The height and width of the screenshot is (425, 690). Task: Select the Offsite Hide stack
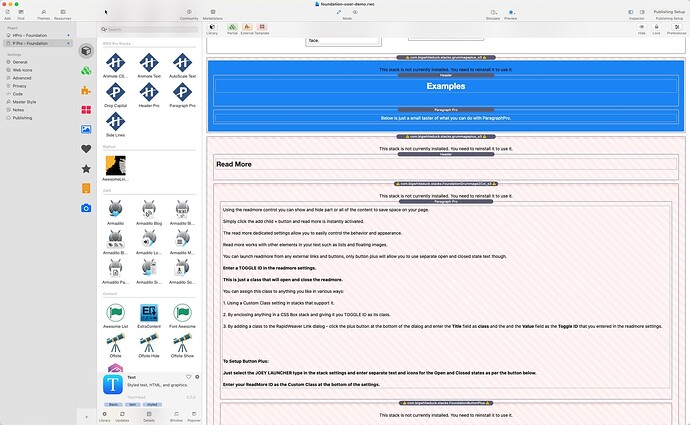click(149, 345)
